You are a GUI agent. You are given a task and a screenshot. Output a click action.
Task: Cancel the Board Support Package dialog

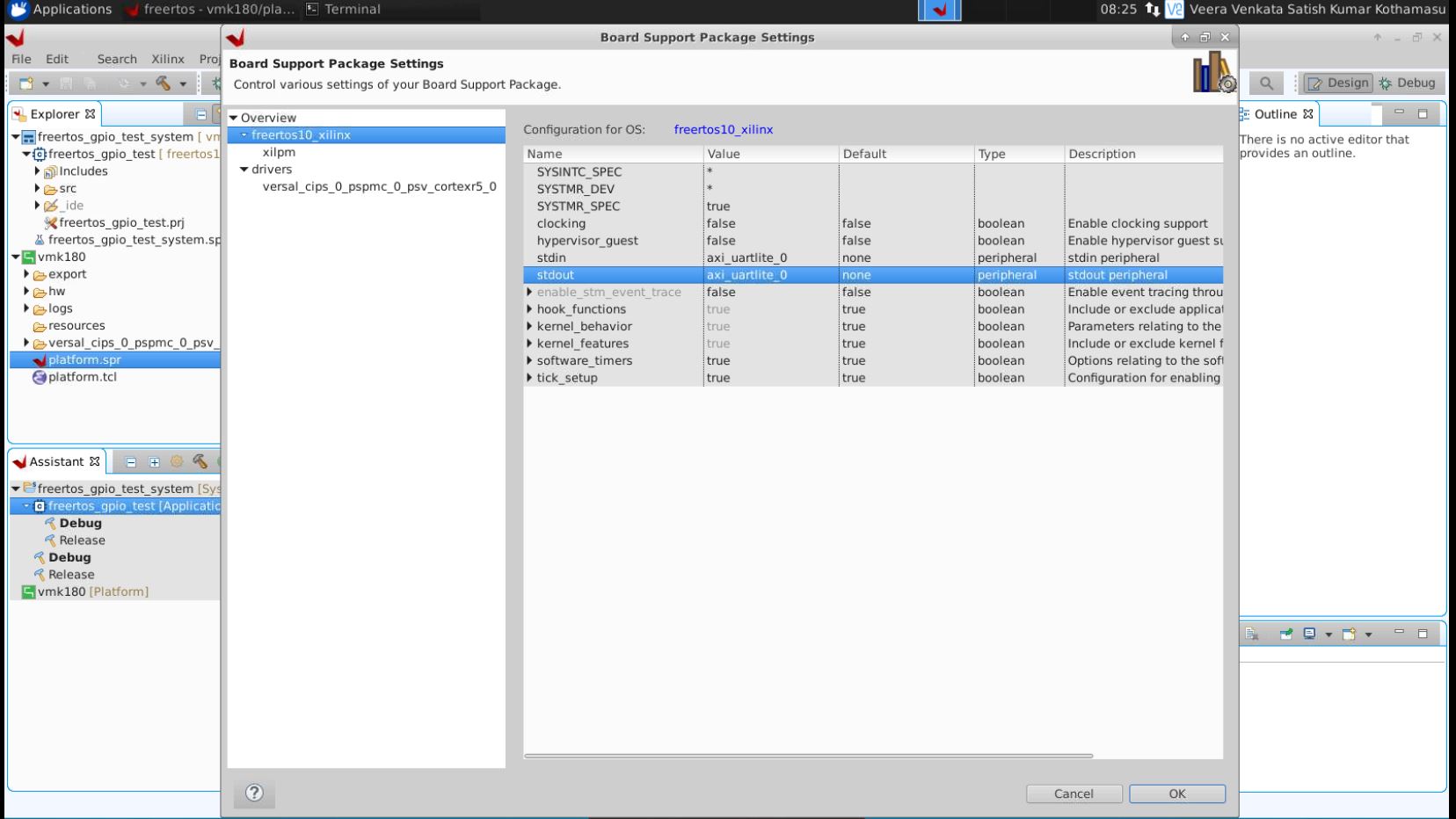[1074, 794]
